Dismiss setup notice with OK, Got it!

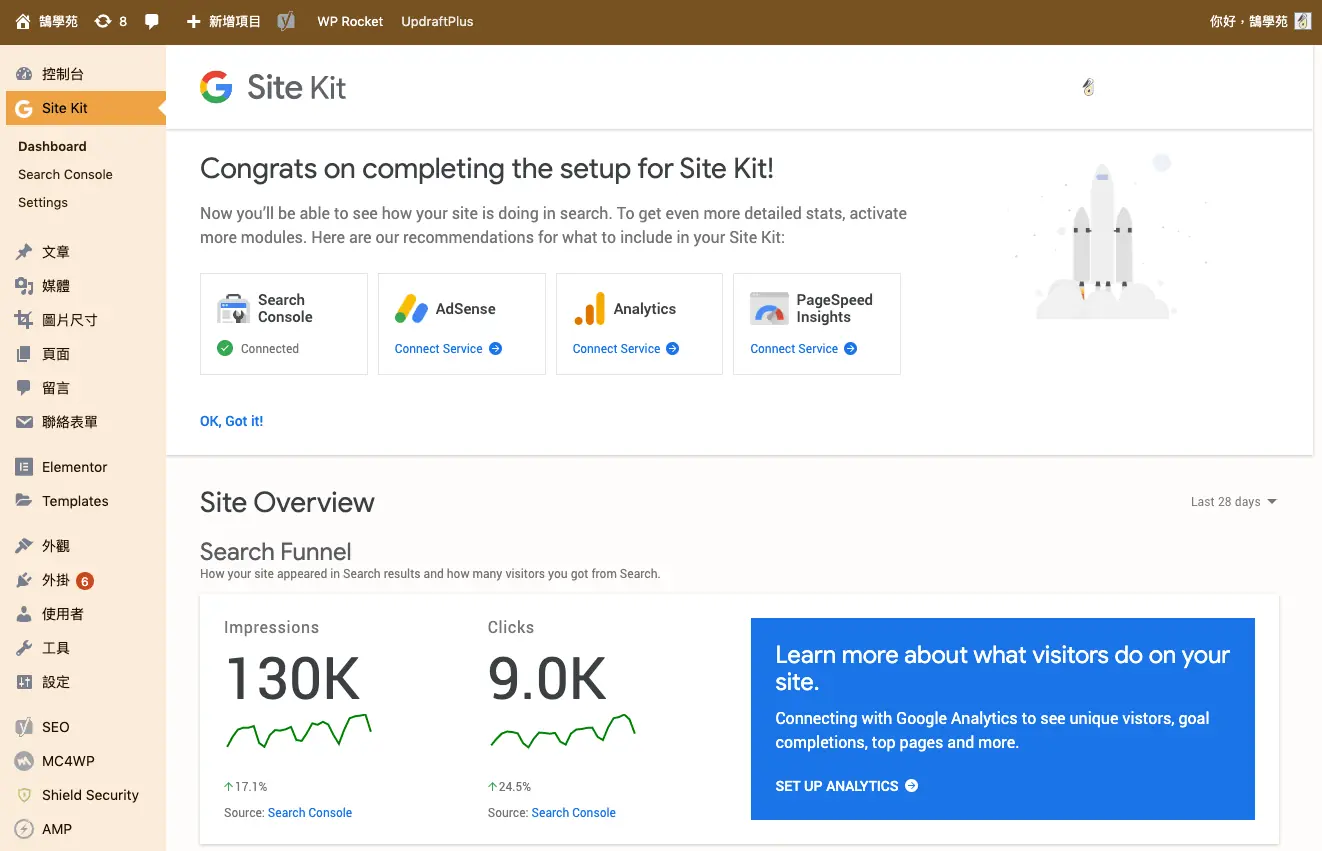pos(231,421)
